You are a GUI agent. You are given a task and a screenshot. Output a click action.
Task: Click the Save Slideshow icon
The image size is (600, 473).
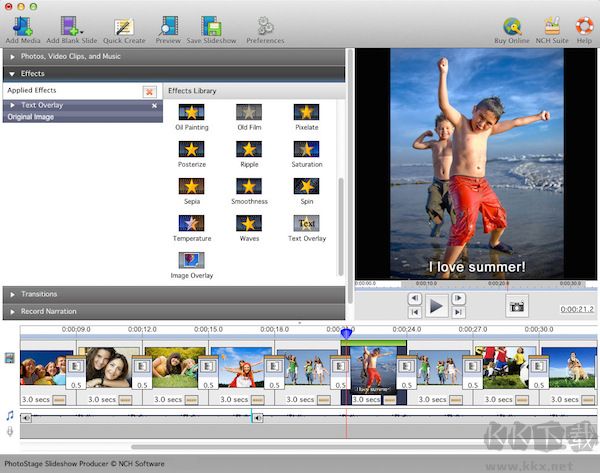(212, 26)
